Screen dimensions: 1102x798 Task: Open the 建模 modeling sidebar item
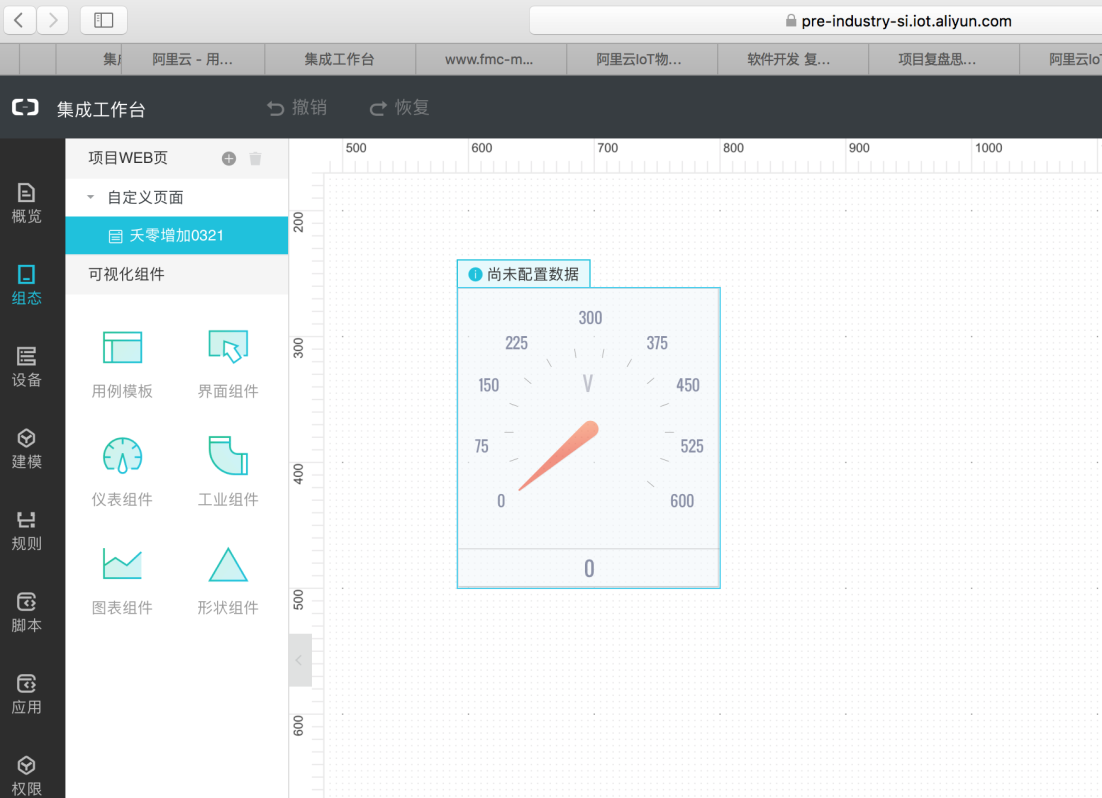pos(26,449)
